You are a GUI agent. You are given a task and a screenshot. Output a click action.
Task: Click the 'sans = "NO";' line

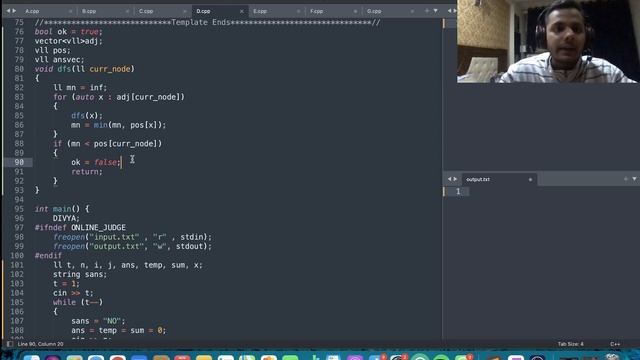[x=98, y=321]
